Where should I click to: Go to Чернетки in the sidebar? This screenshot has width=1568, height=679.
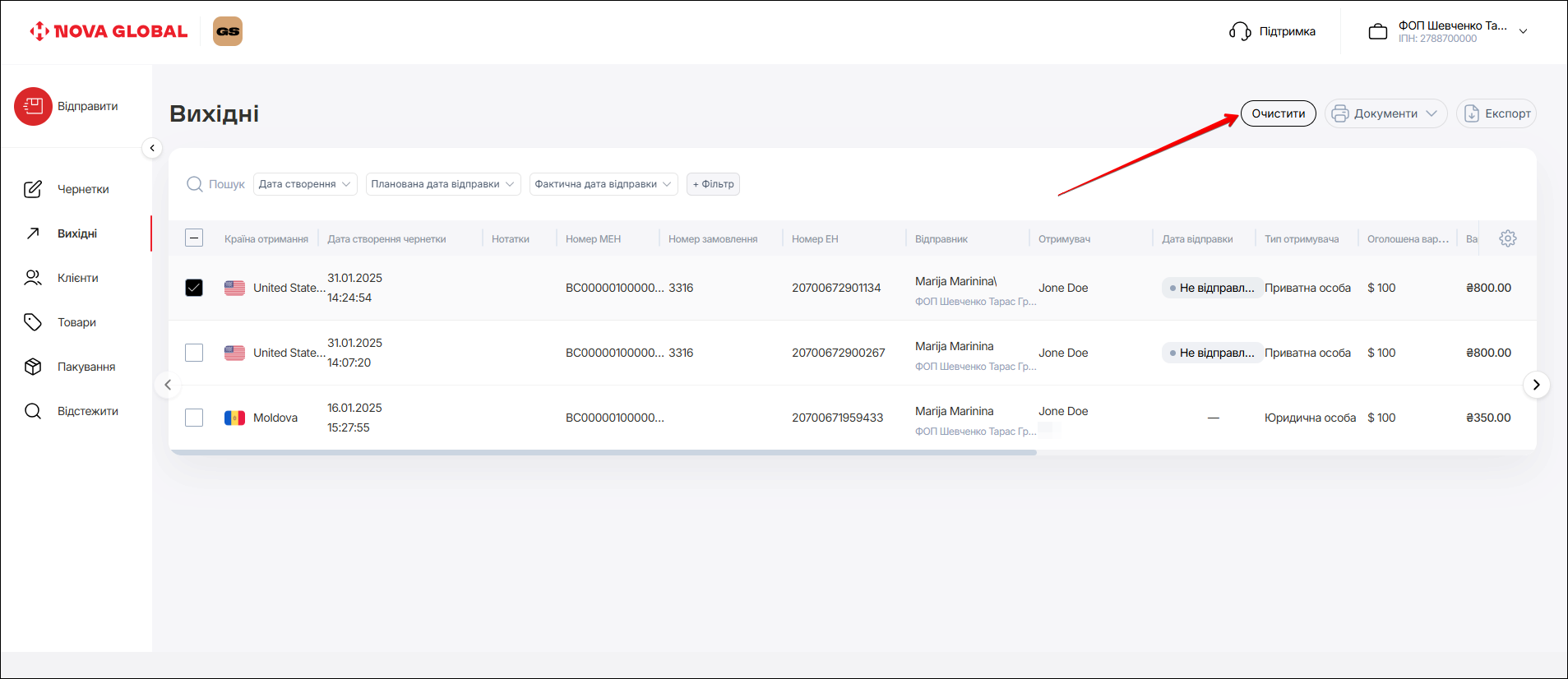tap(82, 189)
